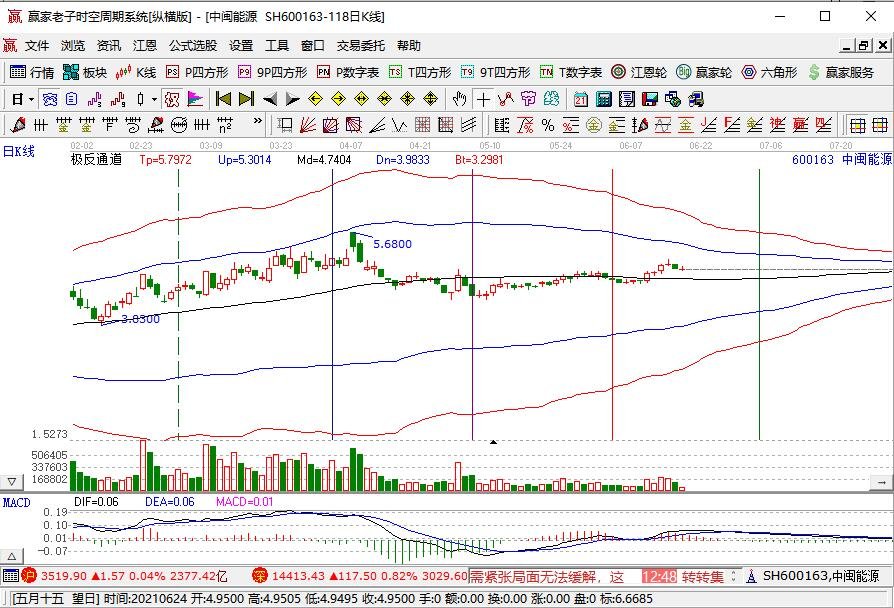This screenshot has width=894, height=608.
Task: Open the 窗口 menu
Action: [x=312, y=46]
